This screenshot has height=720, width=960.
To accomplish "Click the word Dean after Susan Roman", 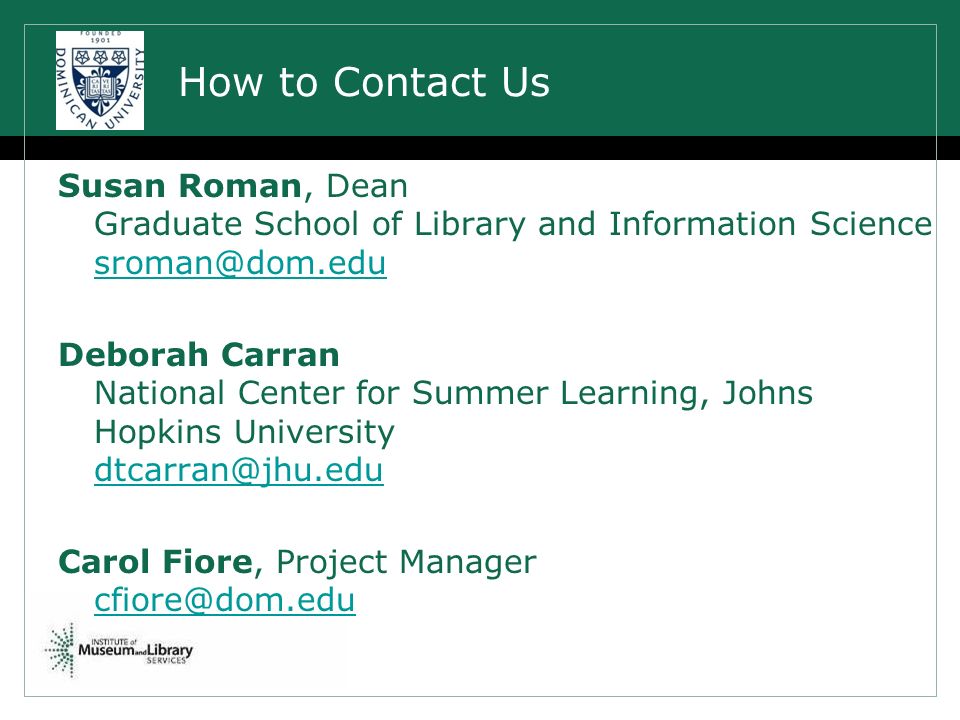I will (367, 186).
